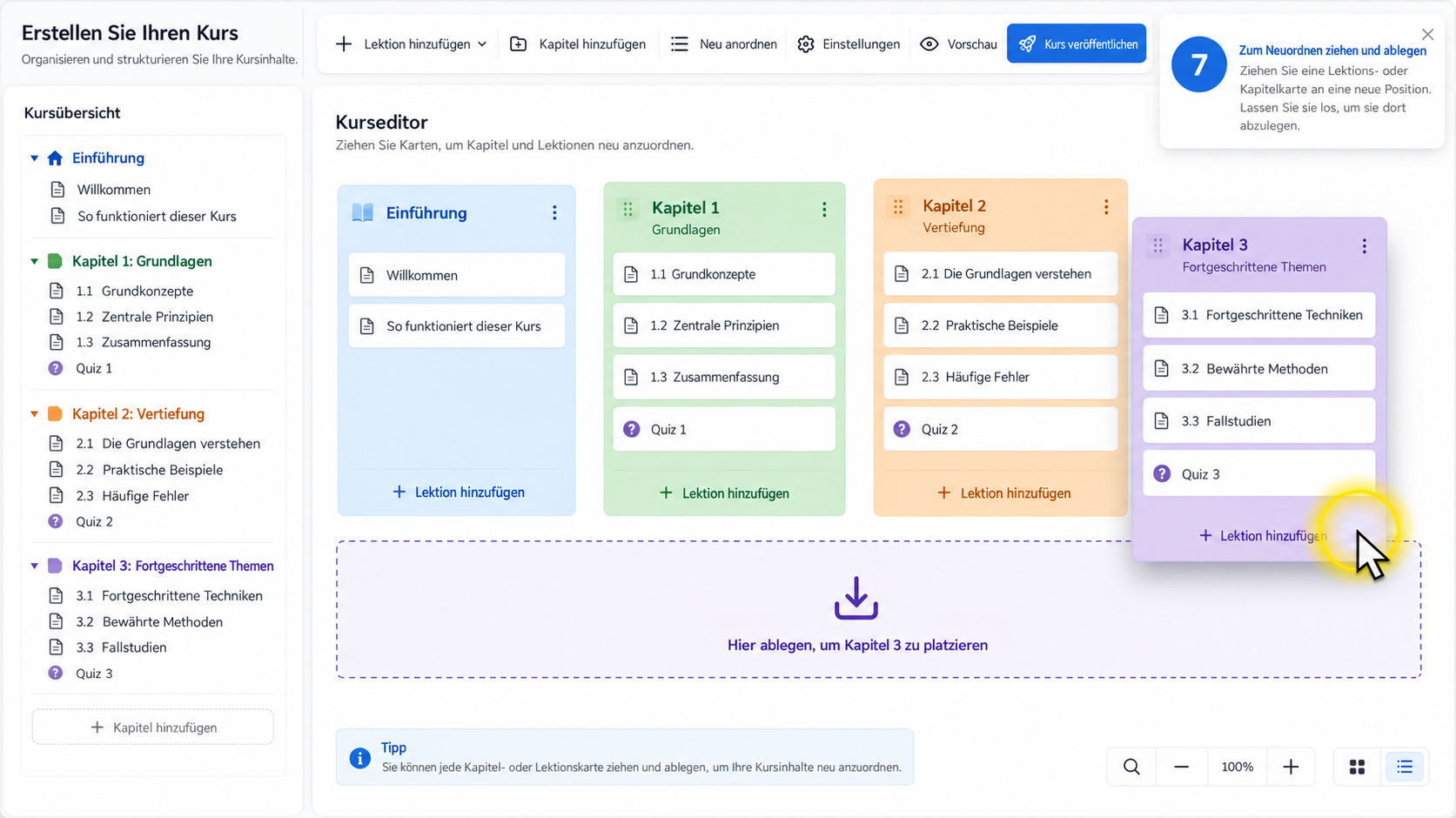Zoom in with the plus icon
This screenshot has height=818, width=1456.
[x=1291, y=767]
